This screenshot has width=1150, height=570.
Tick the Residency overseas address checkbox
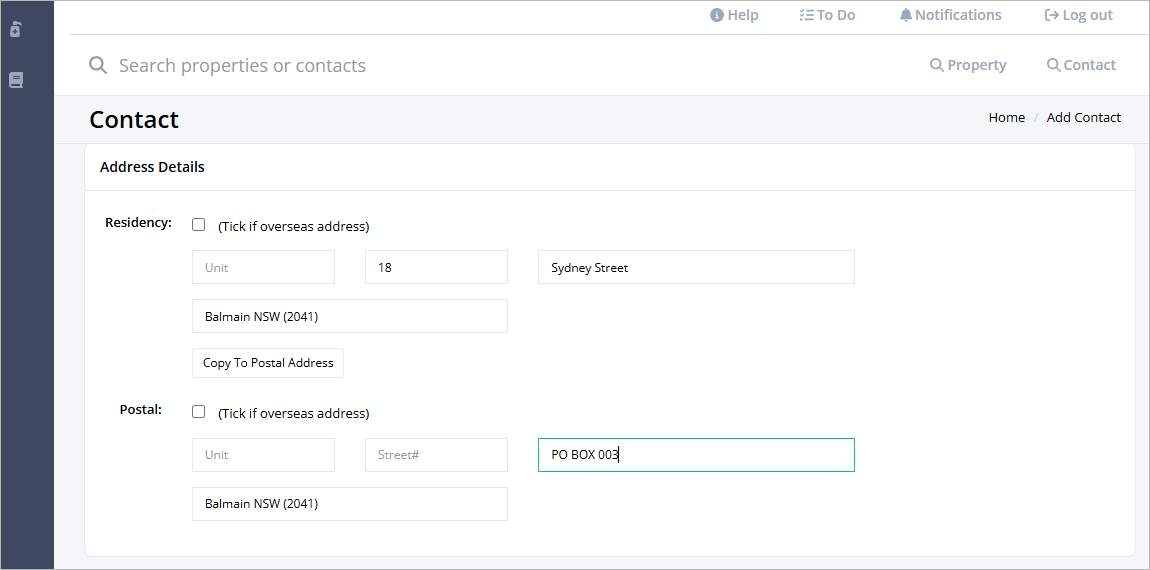[198, 224]
